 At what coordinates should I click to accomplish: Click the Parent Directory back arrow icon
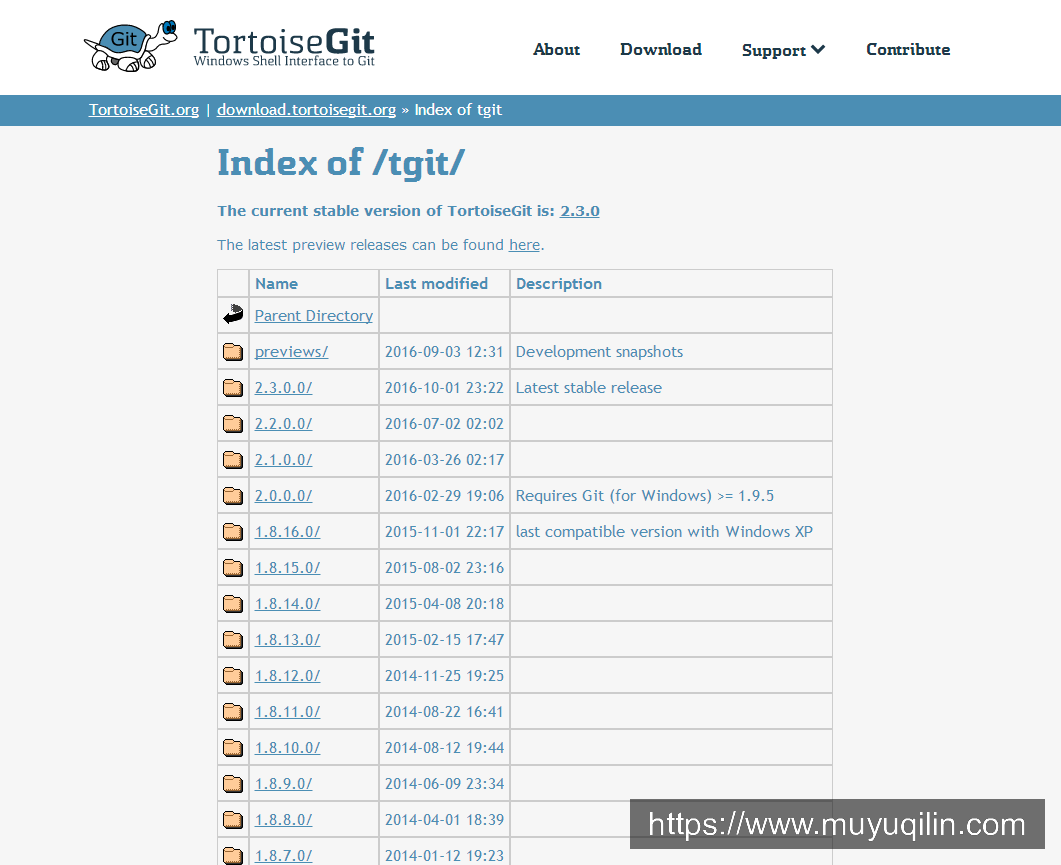[233, 314]
